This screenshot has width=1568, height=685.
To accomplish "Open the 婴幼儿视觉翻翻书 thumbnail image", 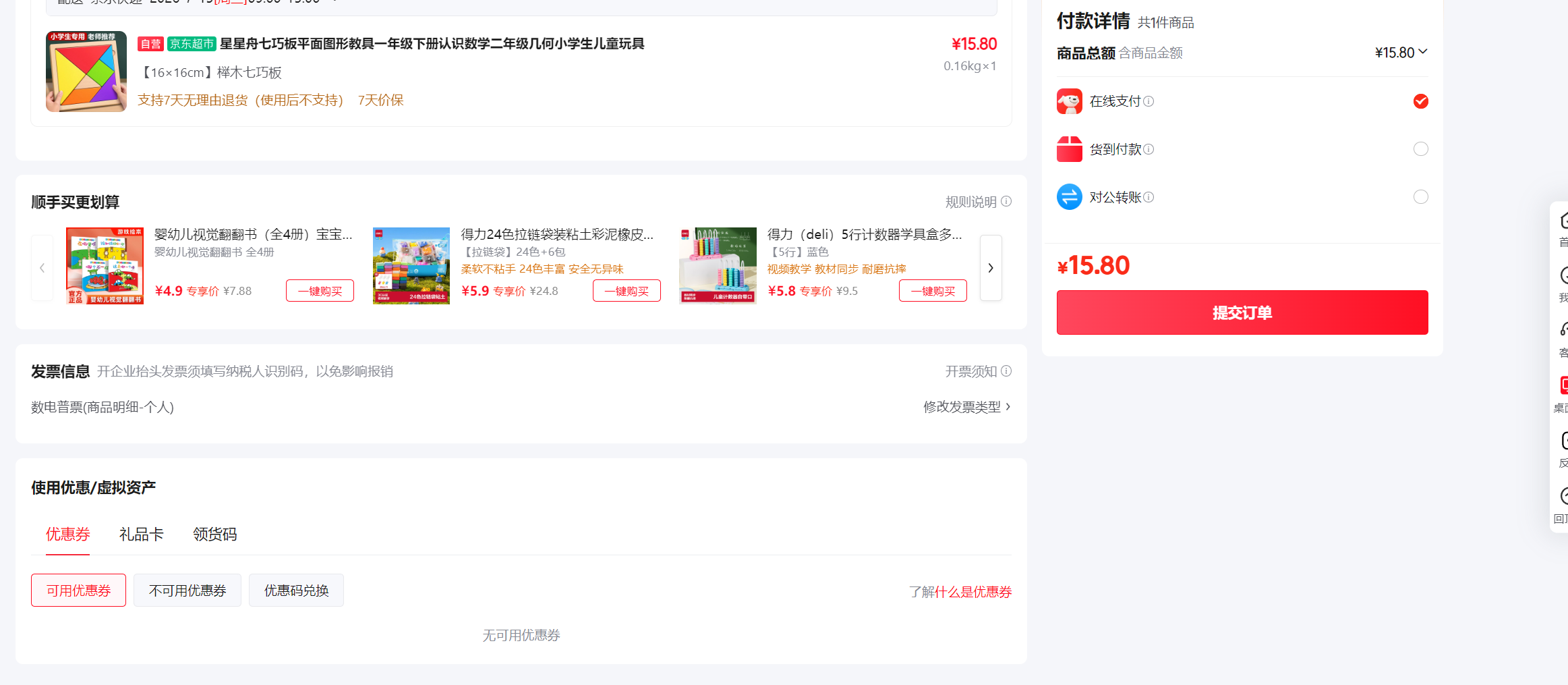I will (105, 266).
